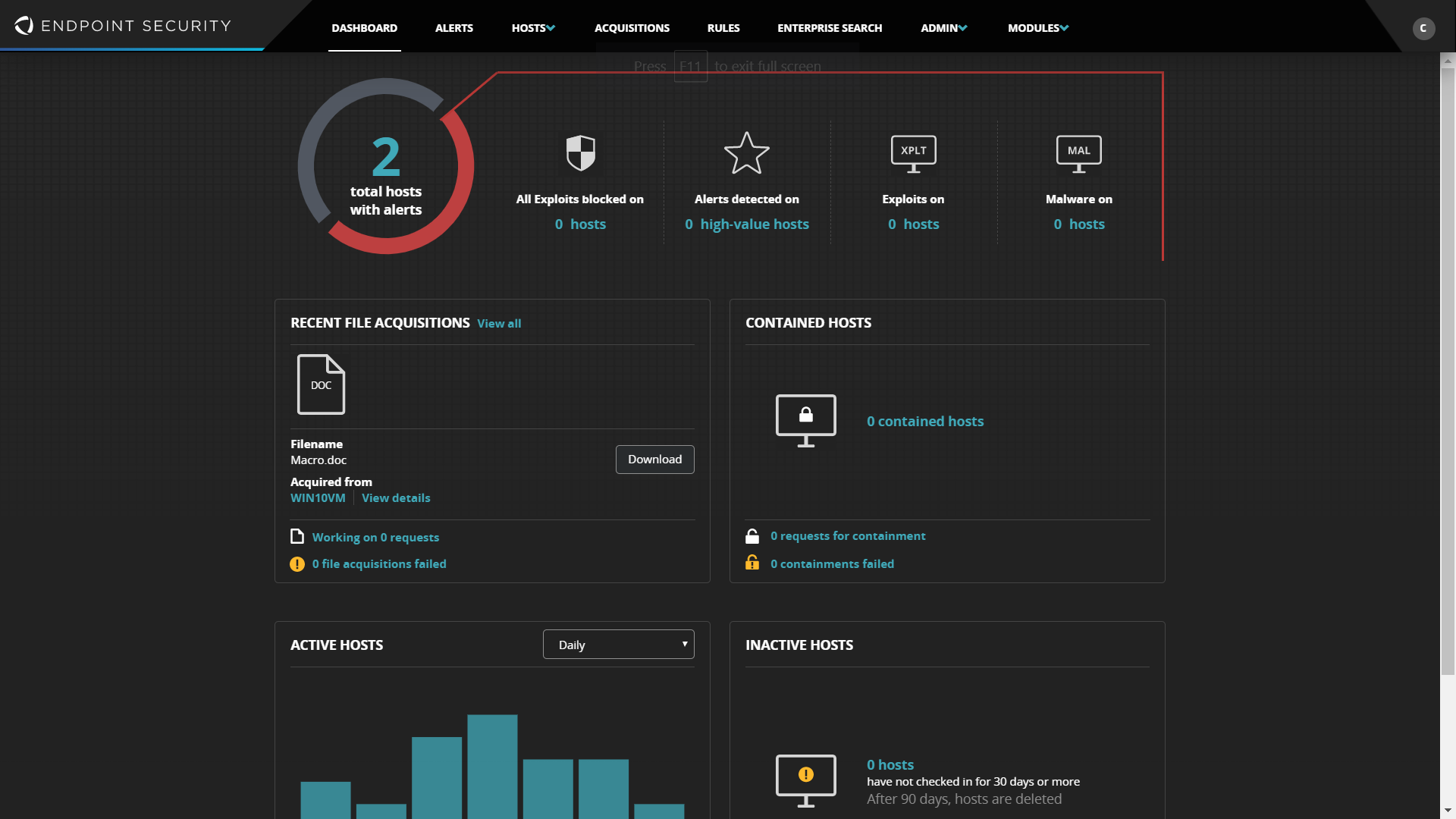Click the shield icon above All Exploits blocked
The image size is (1456, 819).
(580, 152)
